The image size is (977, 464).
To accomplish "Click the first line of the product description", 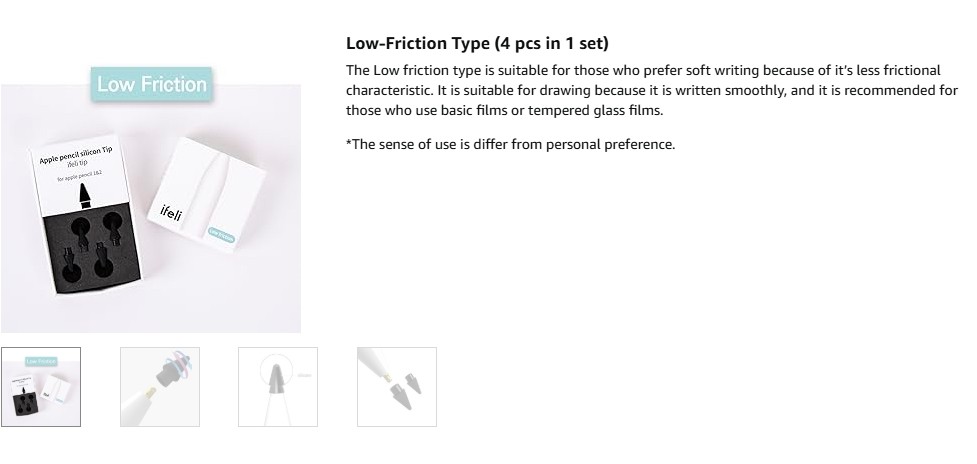I will 642,70.
